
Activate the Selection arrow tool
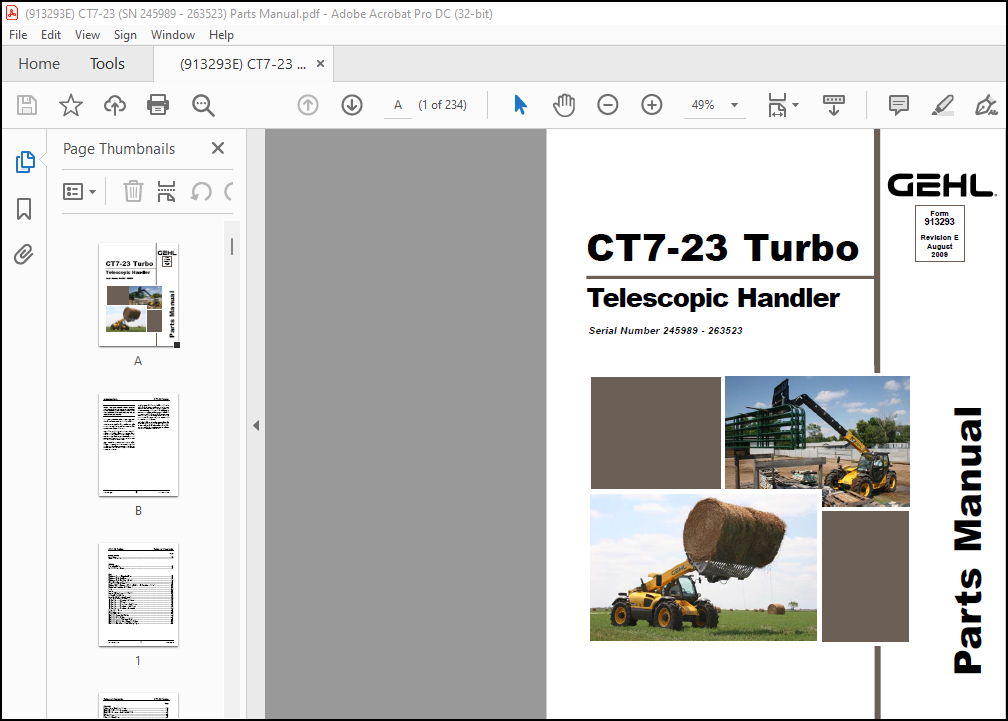point(520,105)
